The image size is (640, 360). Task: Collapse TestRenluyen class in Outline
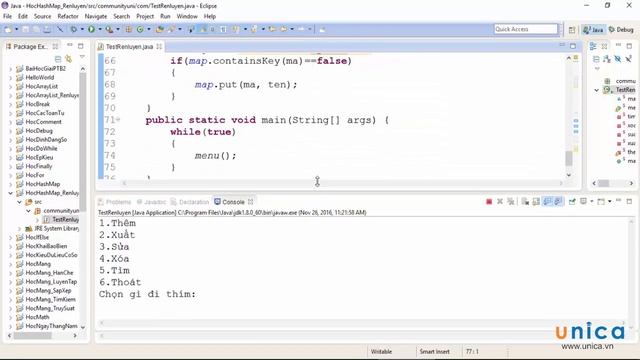(597, 90)
